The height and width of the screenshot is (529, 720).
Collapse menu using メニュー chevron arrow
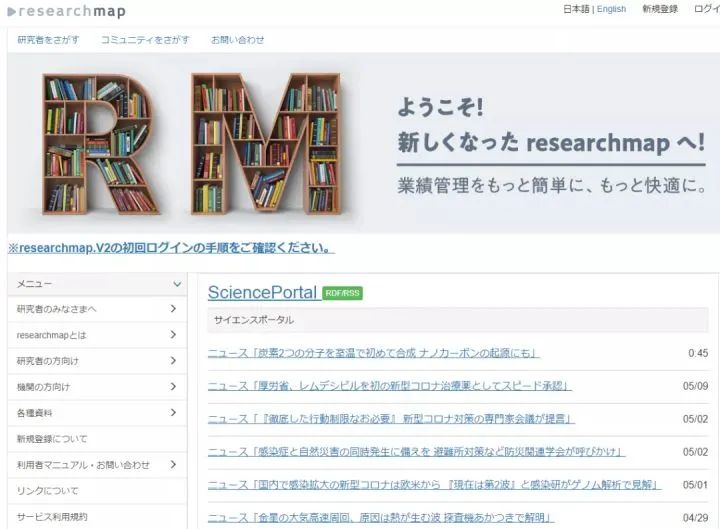pos(177,284)
